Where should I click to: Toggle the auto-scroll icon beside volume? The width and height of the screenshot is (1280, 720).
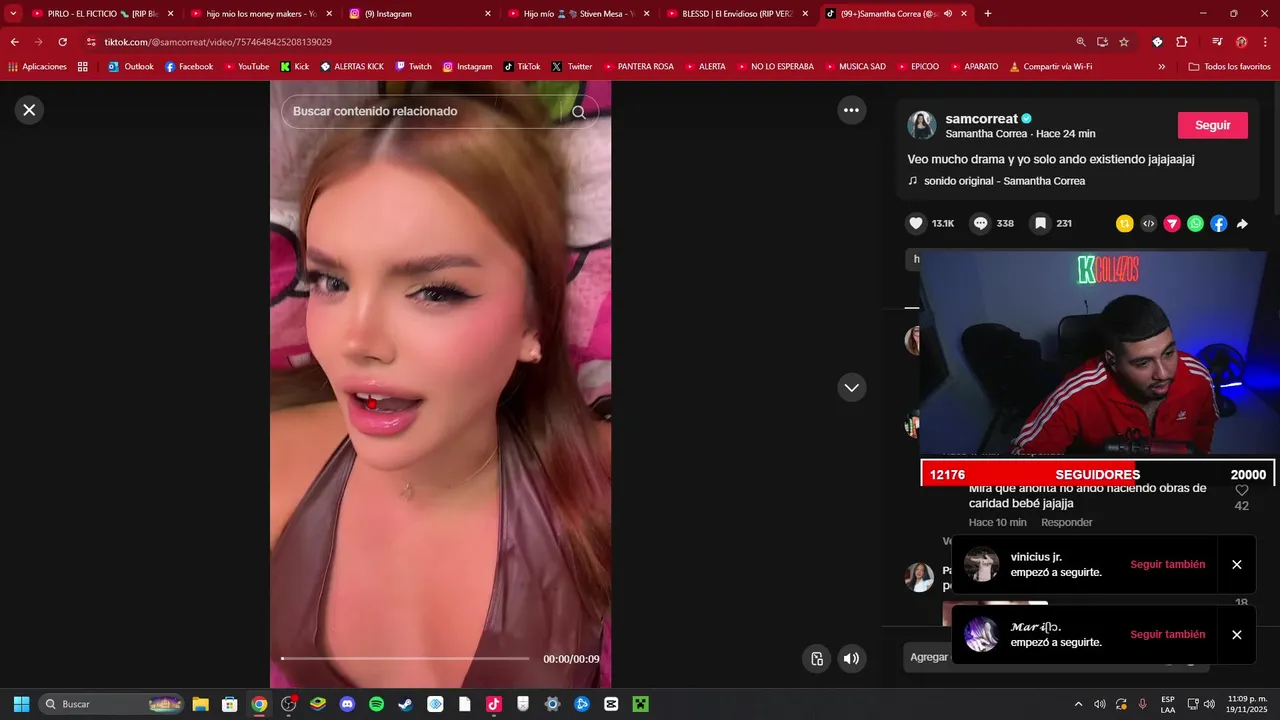pos(817,658)
